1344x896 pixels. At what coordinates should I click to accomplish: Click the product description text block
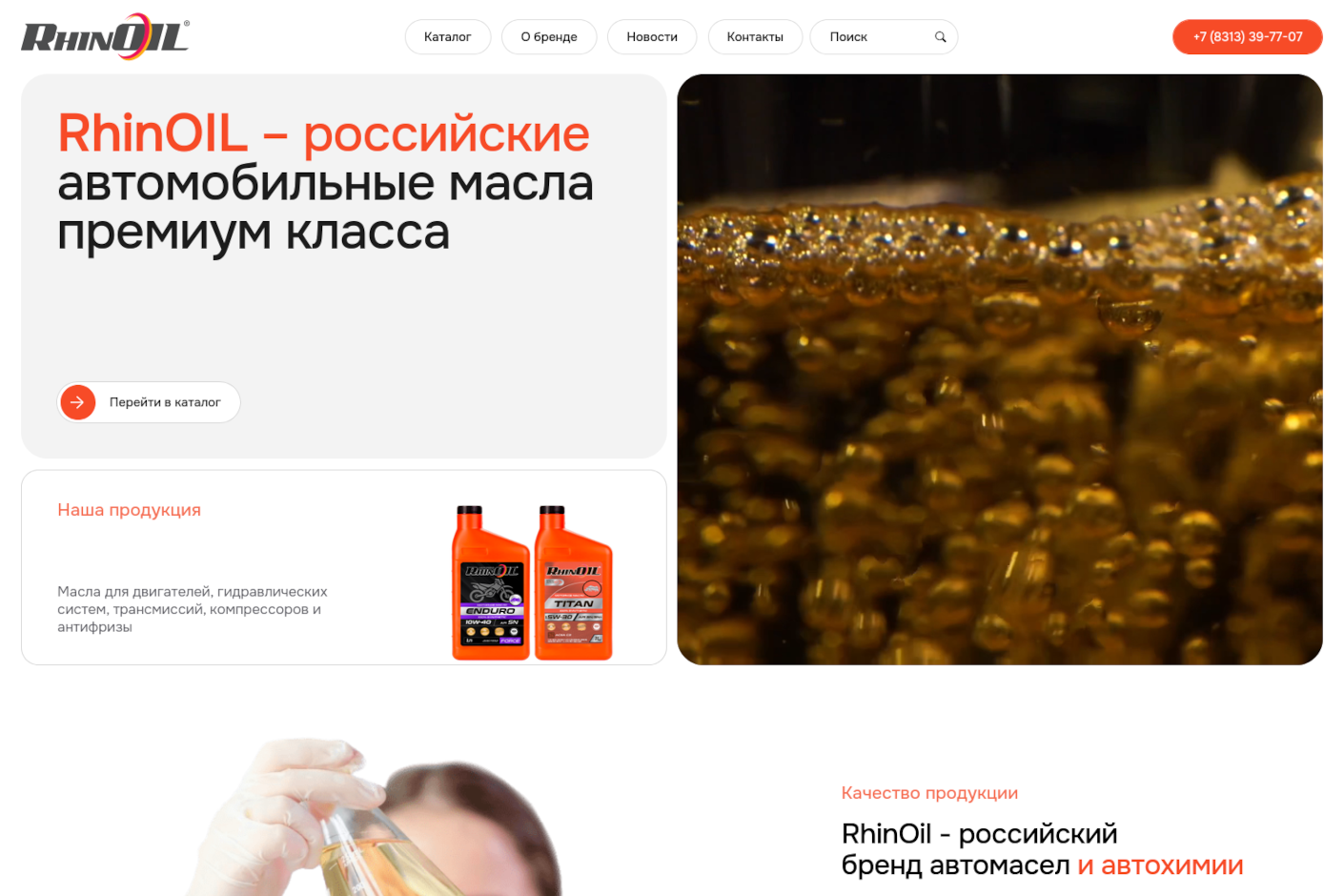click(191, 609)
